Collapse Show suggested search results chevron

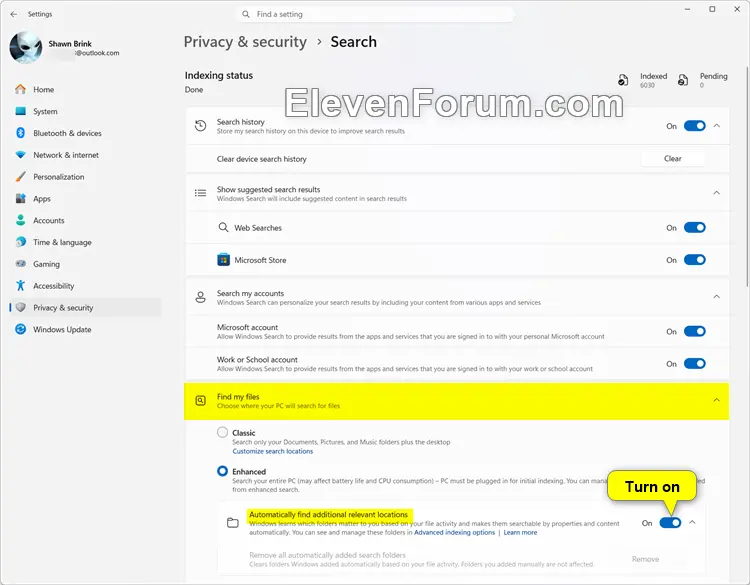(x=717, y=193)
